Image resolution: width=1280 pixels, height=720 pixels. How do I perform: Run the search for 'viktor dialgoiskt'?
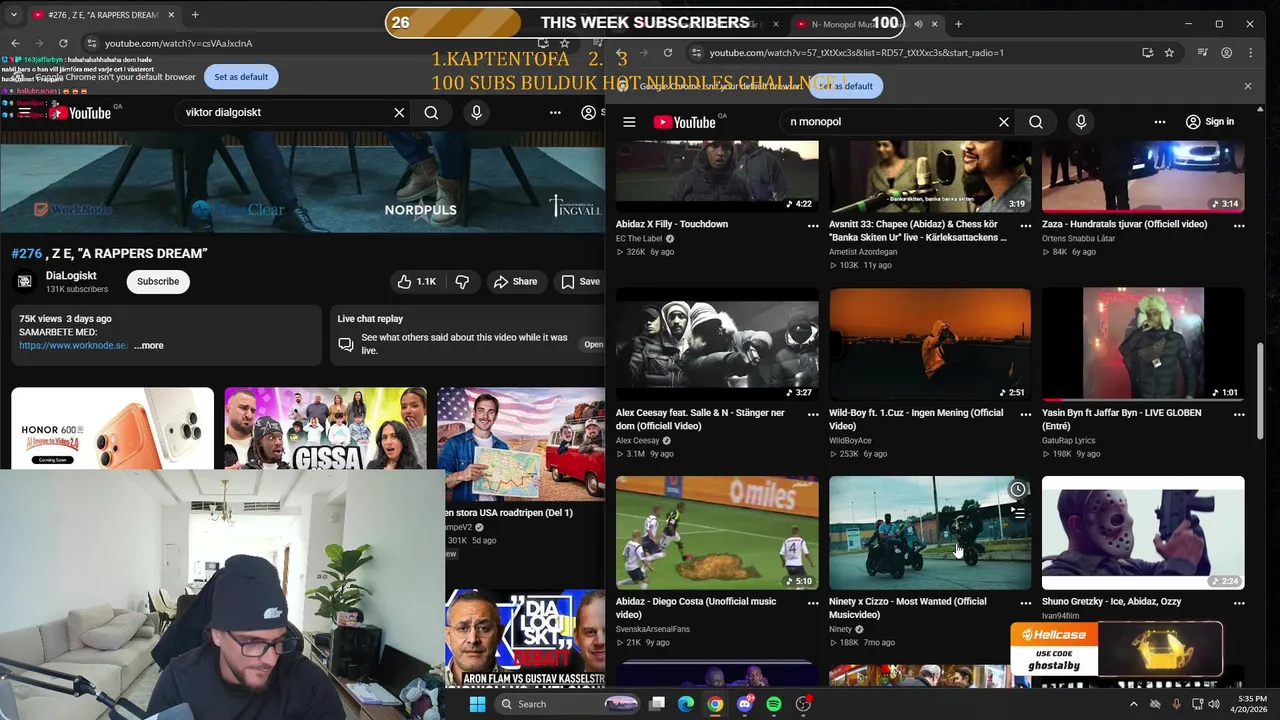(x=431, y=113)
